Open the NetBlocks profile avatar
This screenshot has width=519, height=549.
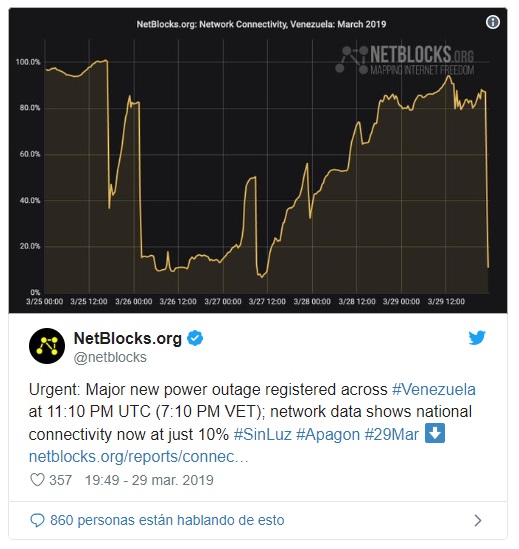coord(47,346)
